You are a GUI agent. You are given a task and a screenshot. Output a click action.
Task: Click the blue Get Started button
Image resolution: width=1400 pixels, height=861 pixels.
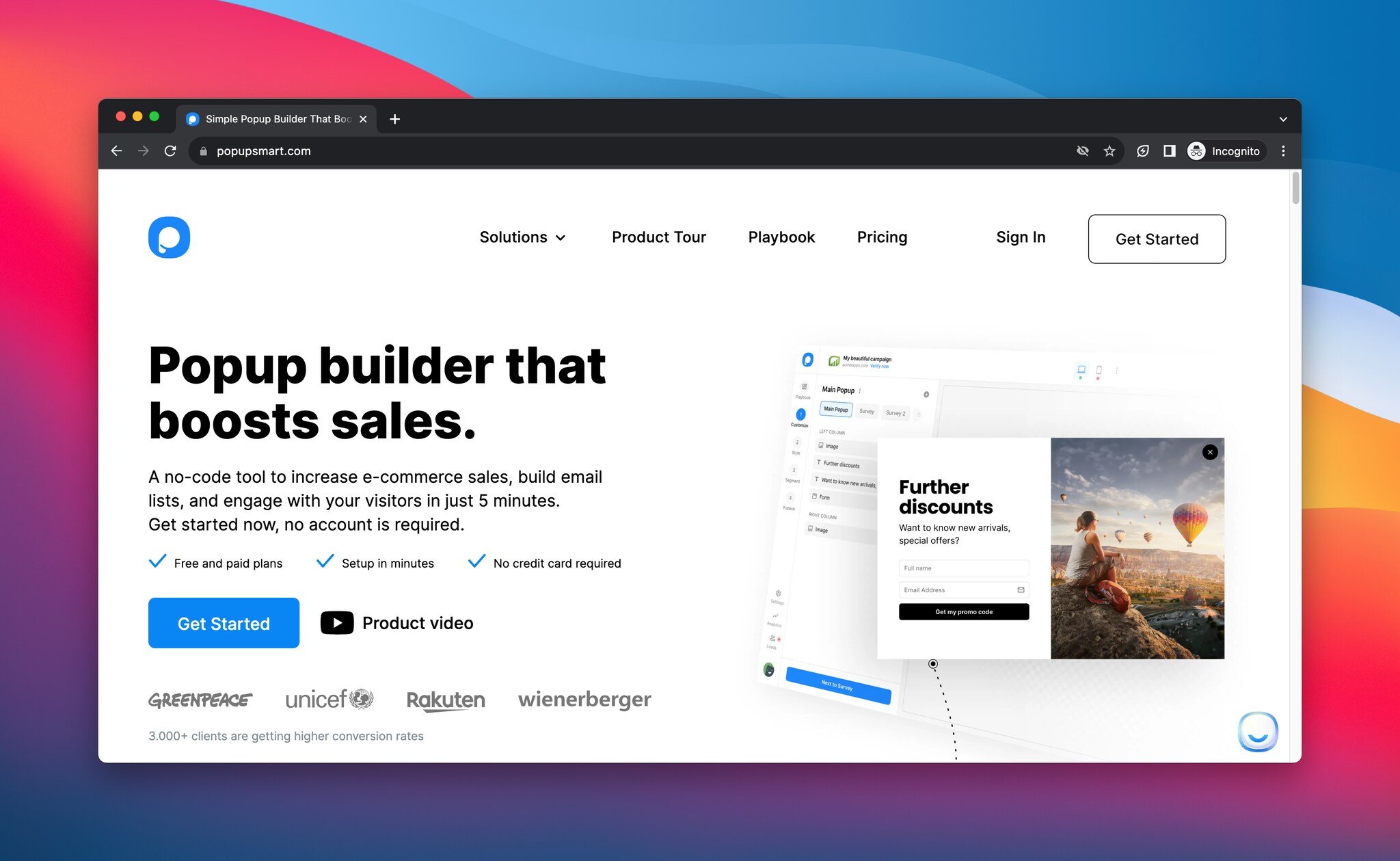[x=224, y=622]
